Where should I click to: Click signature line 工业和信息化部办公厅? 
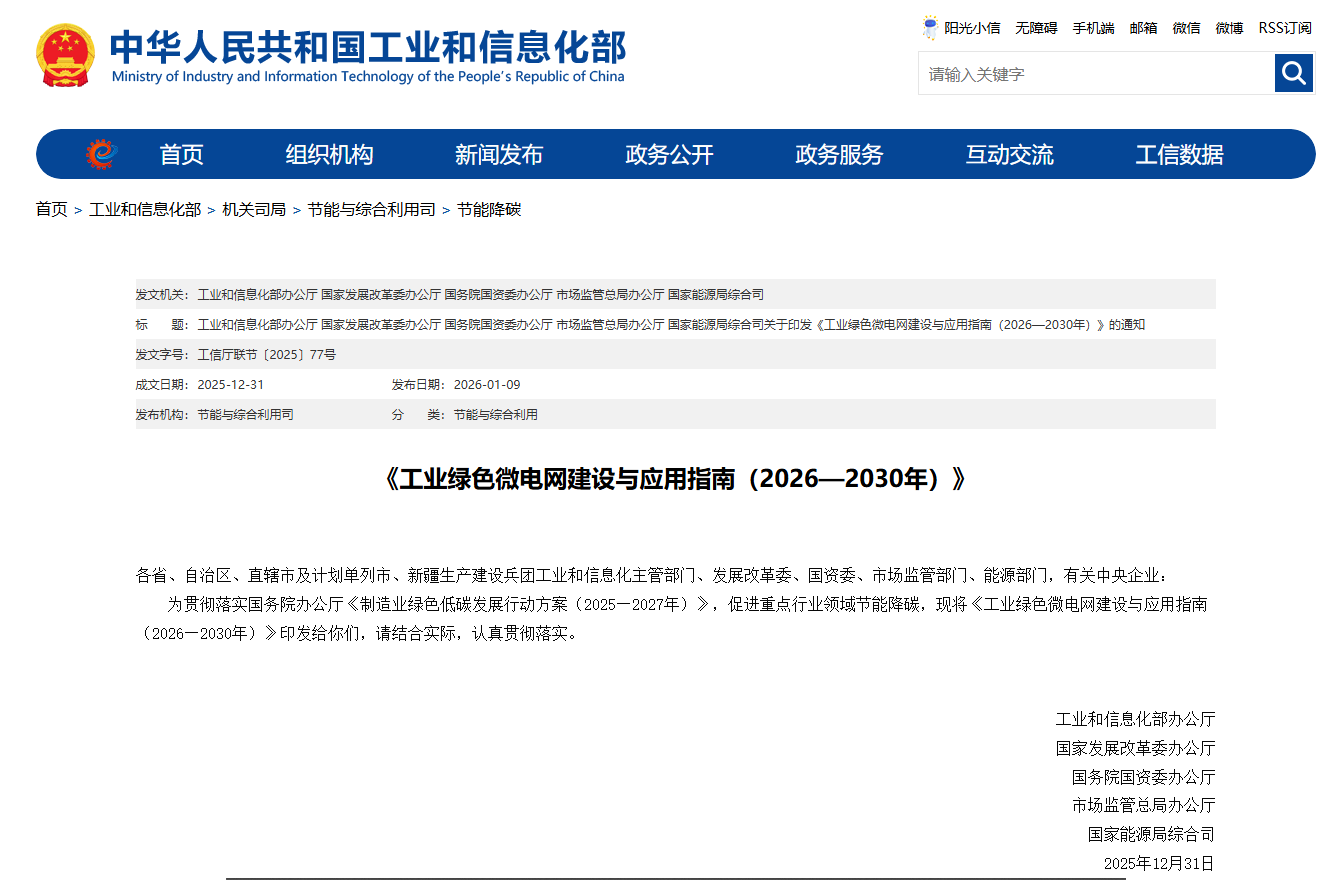tap(1135, 719)
